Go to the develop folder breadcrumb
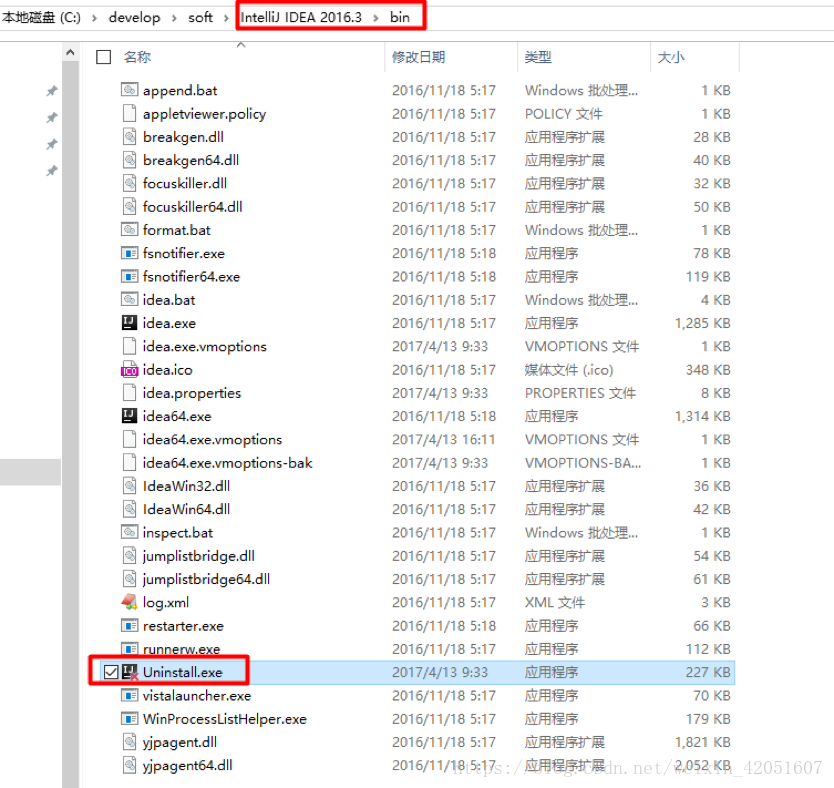Screen dimensions: 834x788 134,18
